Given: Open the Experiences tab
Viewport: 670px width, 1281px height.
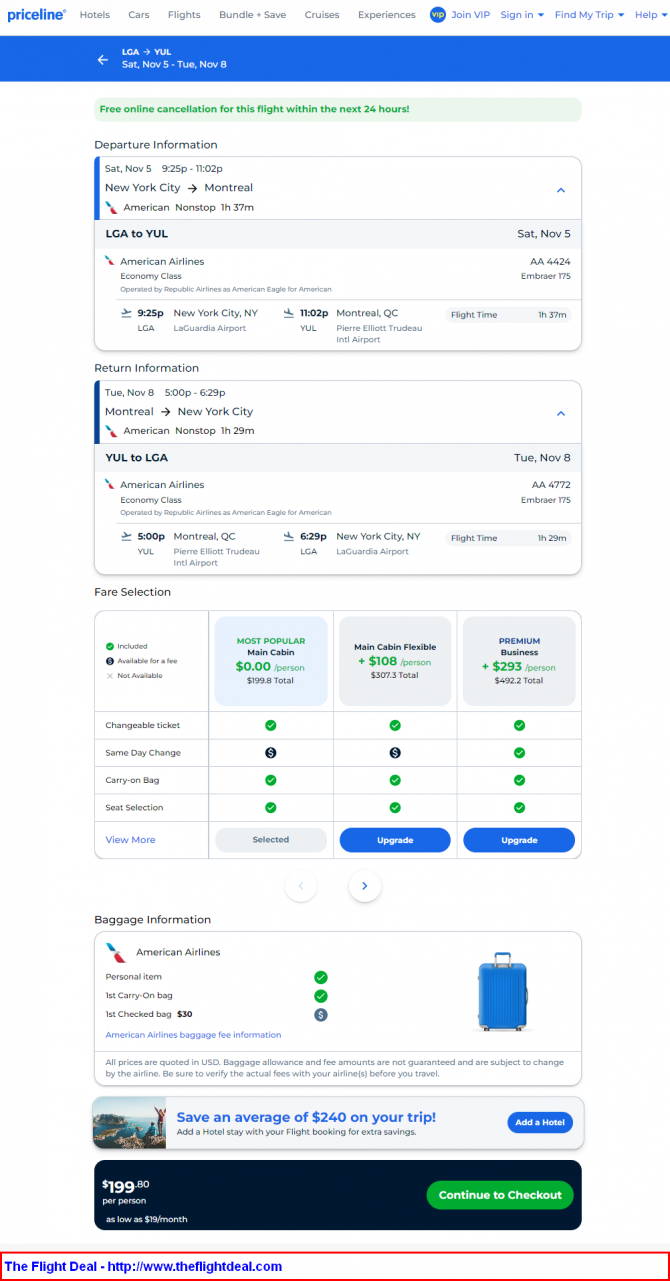Looking at the screenshot, I should coord(387,15).
